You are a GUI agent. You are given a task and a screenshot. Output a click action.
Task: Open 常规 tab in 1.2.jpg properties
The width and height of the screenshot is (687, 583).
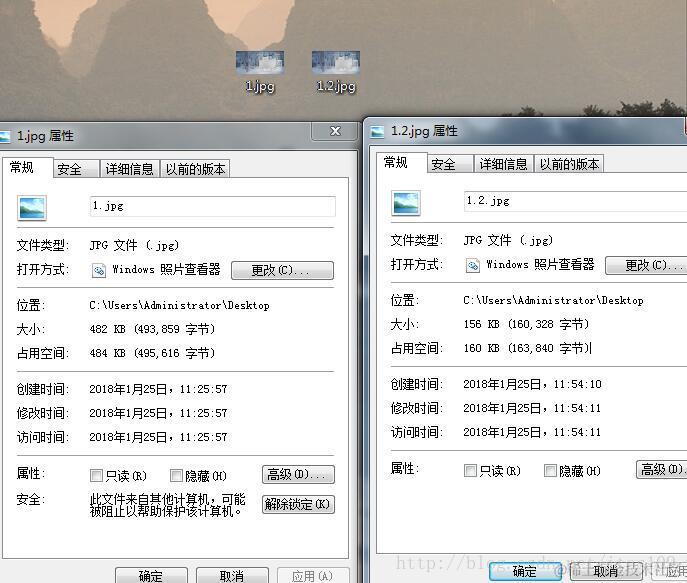(x=401, y=163)
